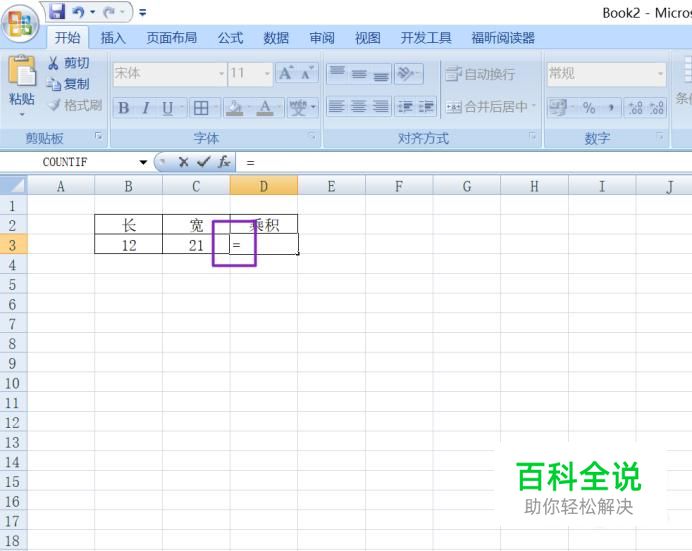
Task: Open the Quick Access Toolbar customize arrow
Action: pos(143,12)
